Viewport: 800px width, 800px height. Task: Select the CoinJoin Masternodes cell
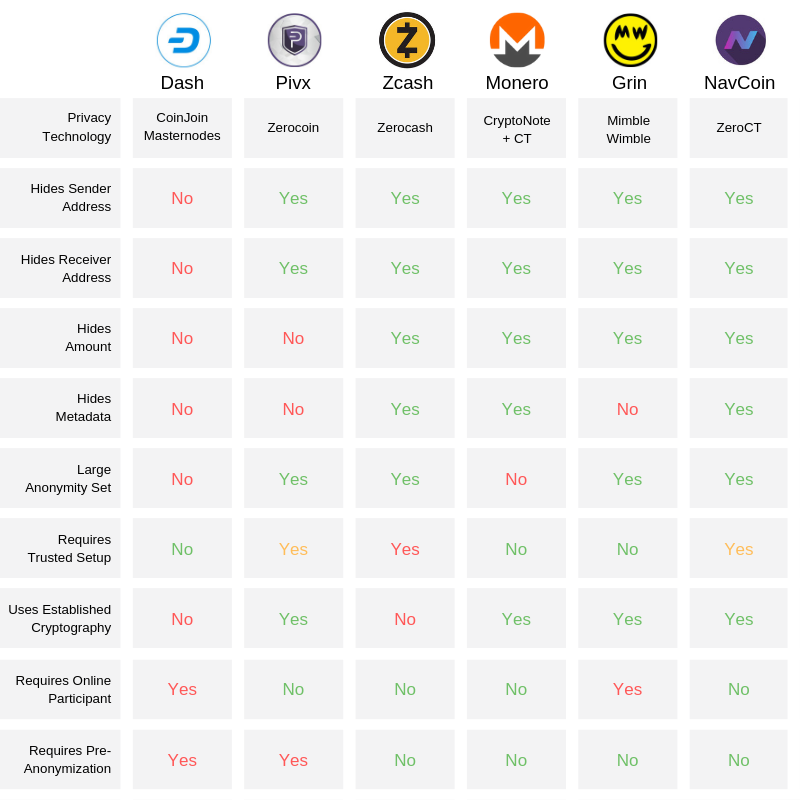tap(182, 127)
